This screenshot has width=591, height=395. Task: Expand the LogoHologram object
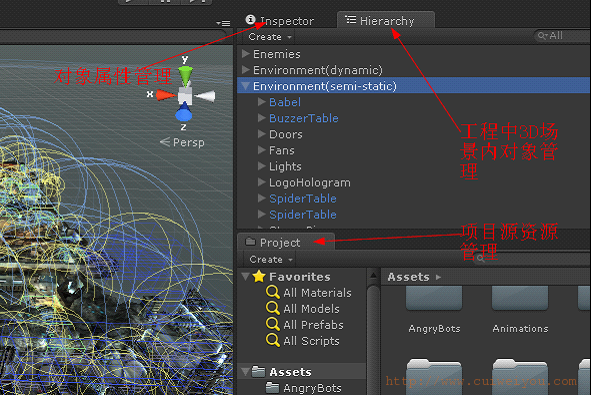[x=262, y=182]
